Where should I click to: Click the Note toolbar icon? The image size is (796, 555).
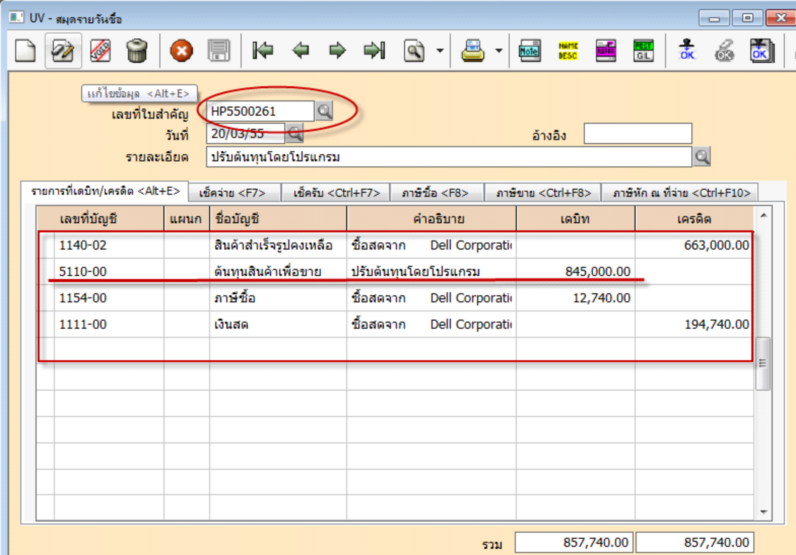pos(530,51)
